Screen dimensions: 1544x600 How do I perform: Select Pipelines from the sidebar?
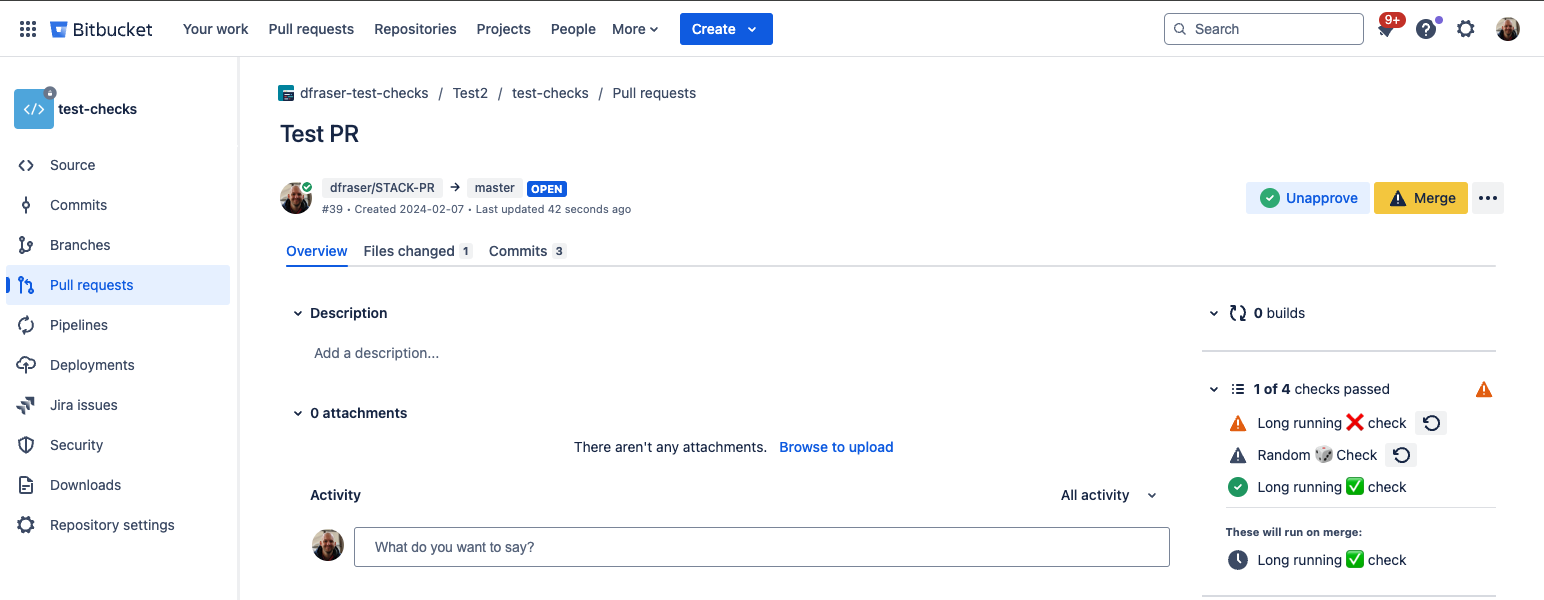coord(78,324)
